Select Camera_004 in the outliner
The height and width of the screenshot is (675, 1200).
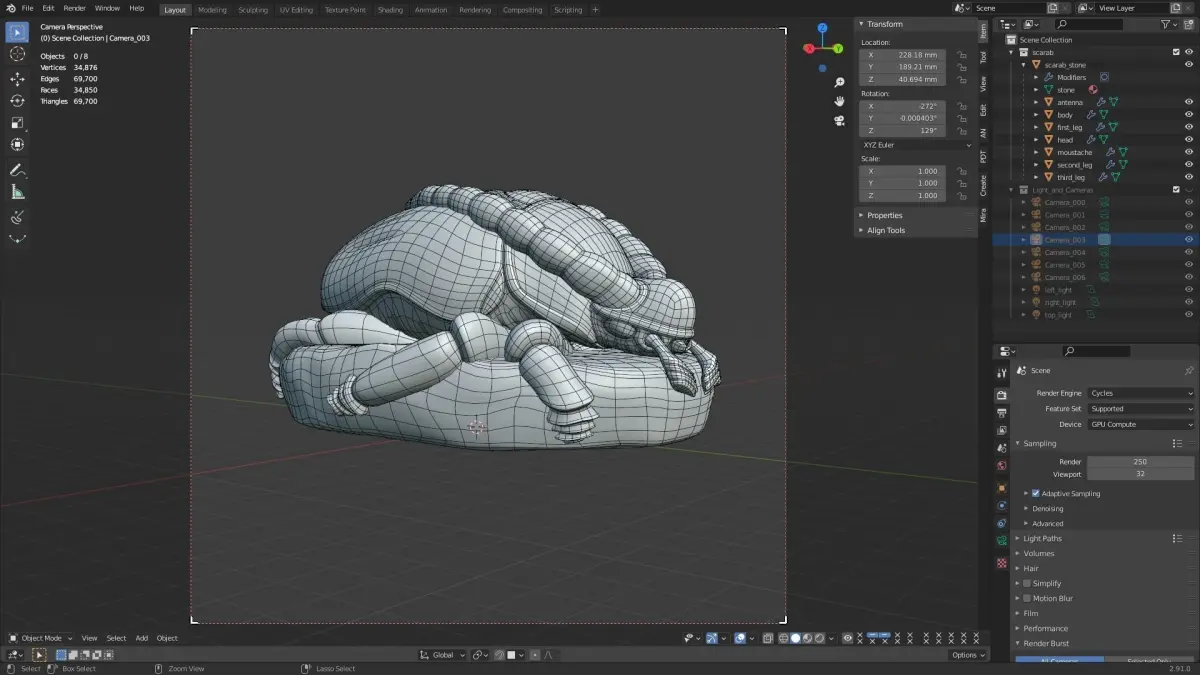[1064, 252]
